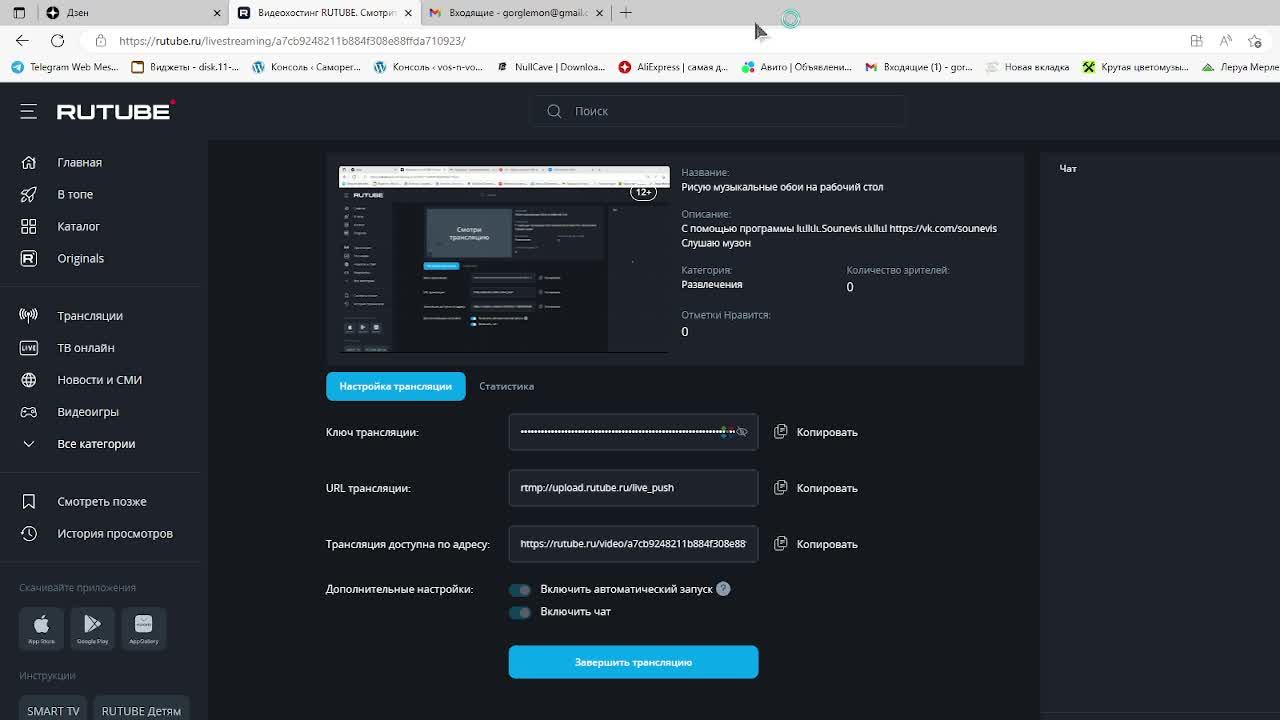The height and width of the screenshot is (720, 1280).
Task: Reveal the stream key with the eye toggle
Action: pos(742,431)
